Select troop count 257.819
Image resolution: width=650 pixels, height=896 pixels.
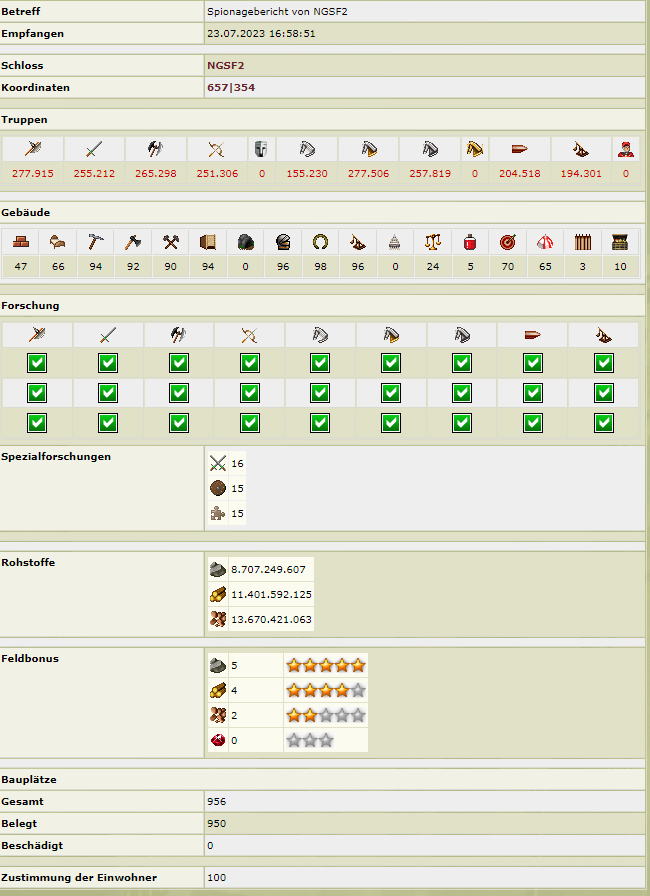pyautogui.click(x=430, y=173)
